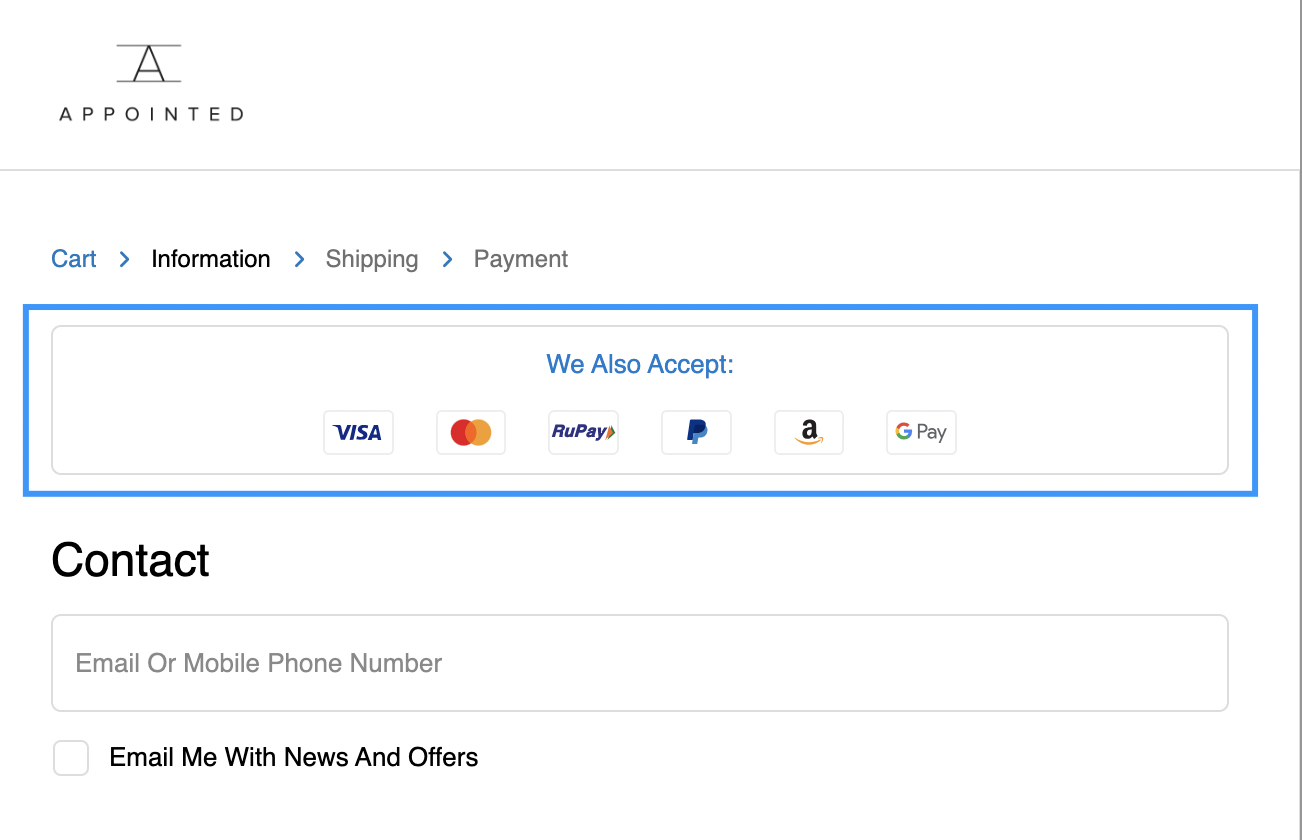Click the "Email Me With News And Offers" label
This screenshot has width=1302, height=840.
coord(293,758)
